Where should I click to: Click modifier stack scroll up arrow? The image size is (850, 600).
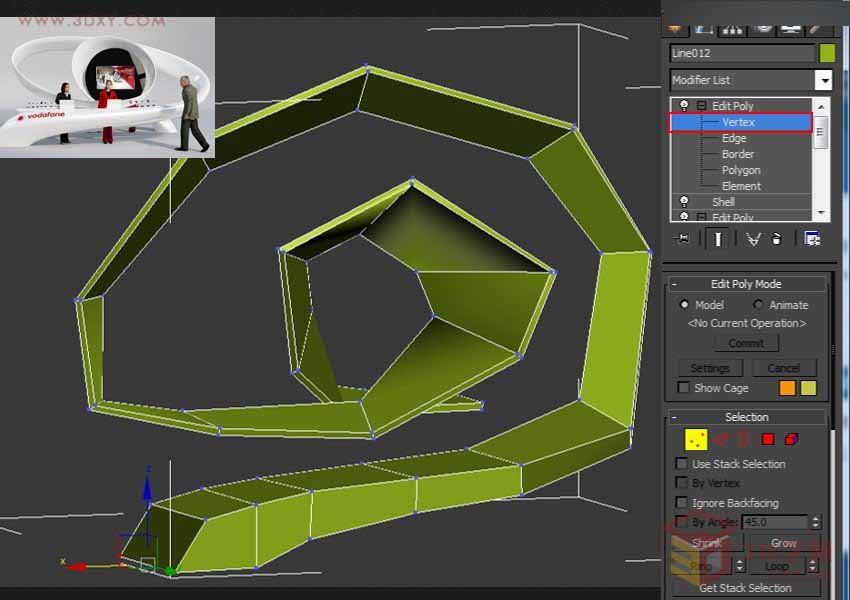click(820, 107)
